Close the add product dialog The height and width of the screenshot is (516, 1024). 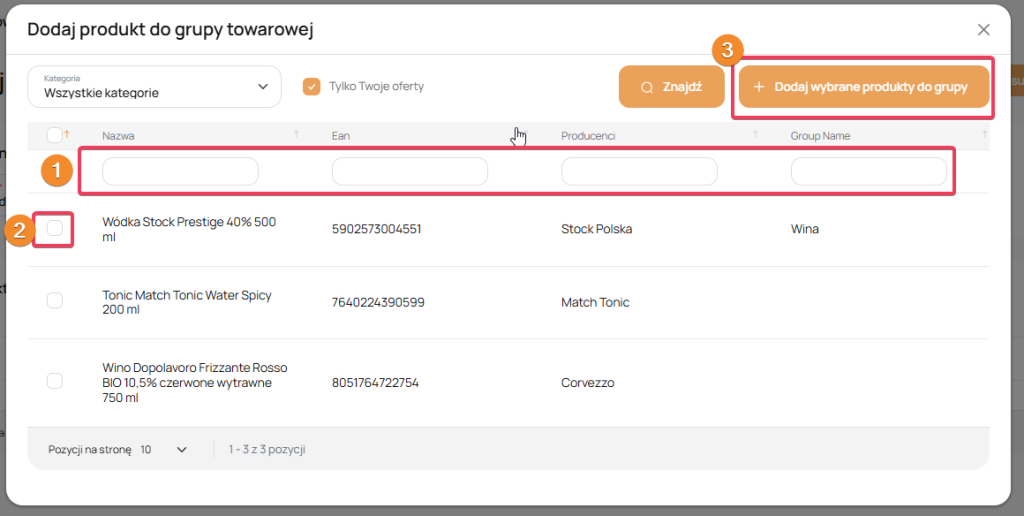click(983, 30)
